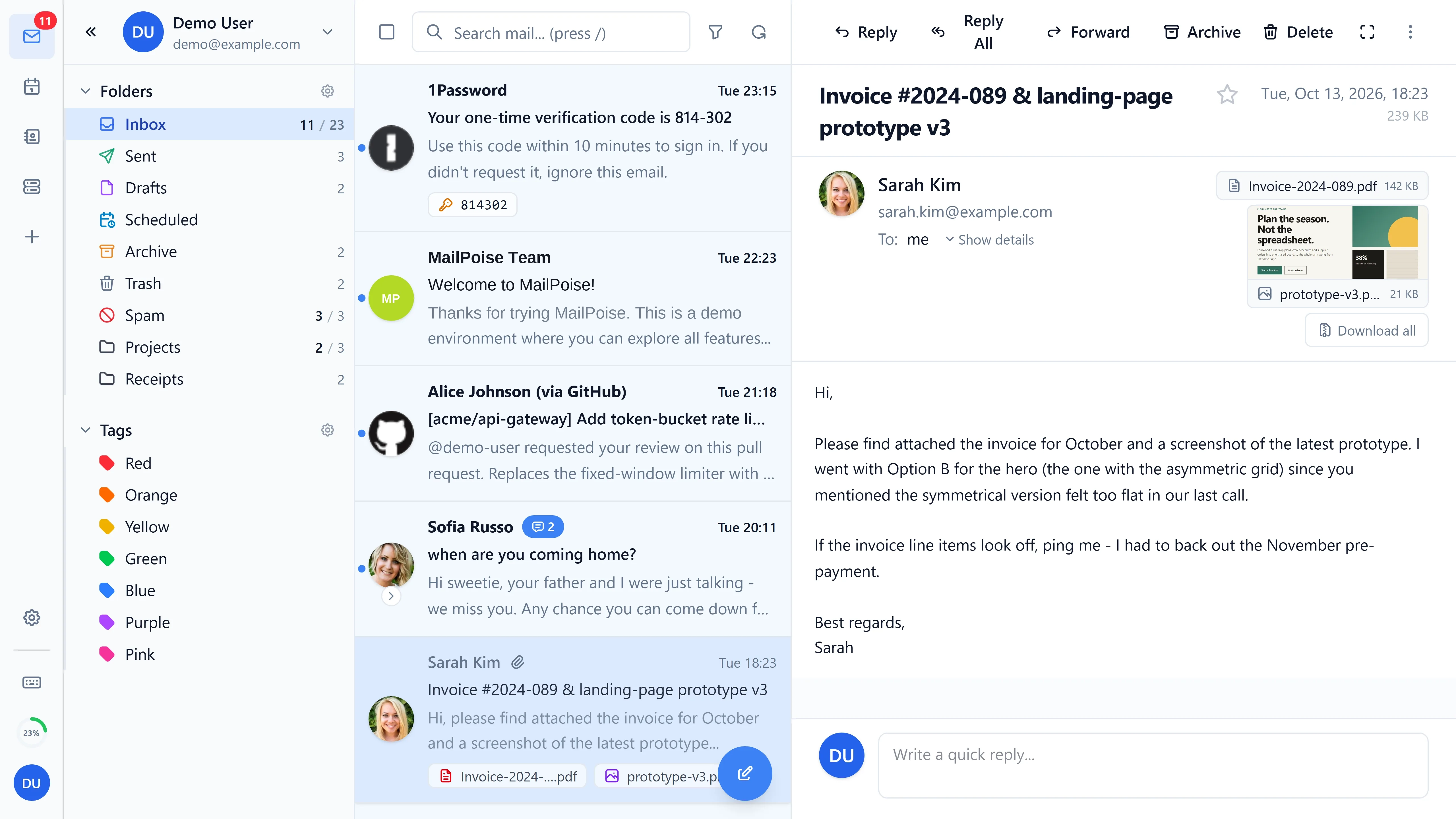Click the Search mail field
This screenshot has width=1456, height=819.
pos(551,32)
